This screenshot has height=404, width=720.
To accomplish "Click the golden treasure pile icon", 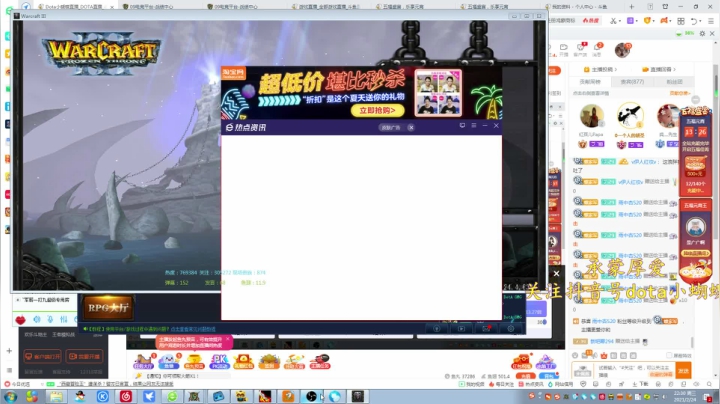I will tap(269, 361).
